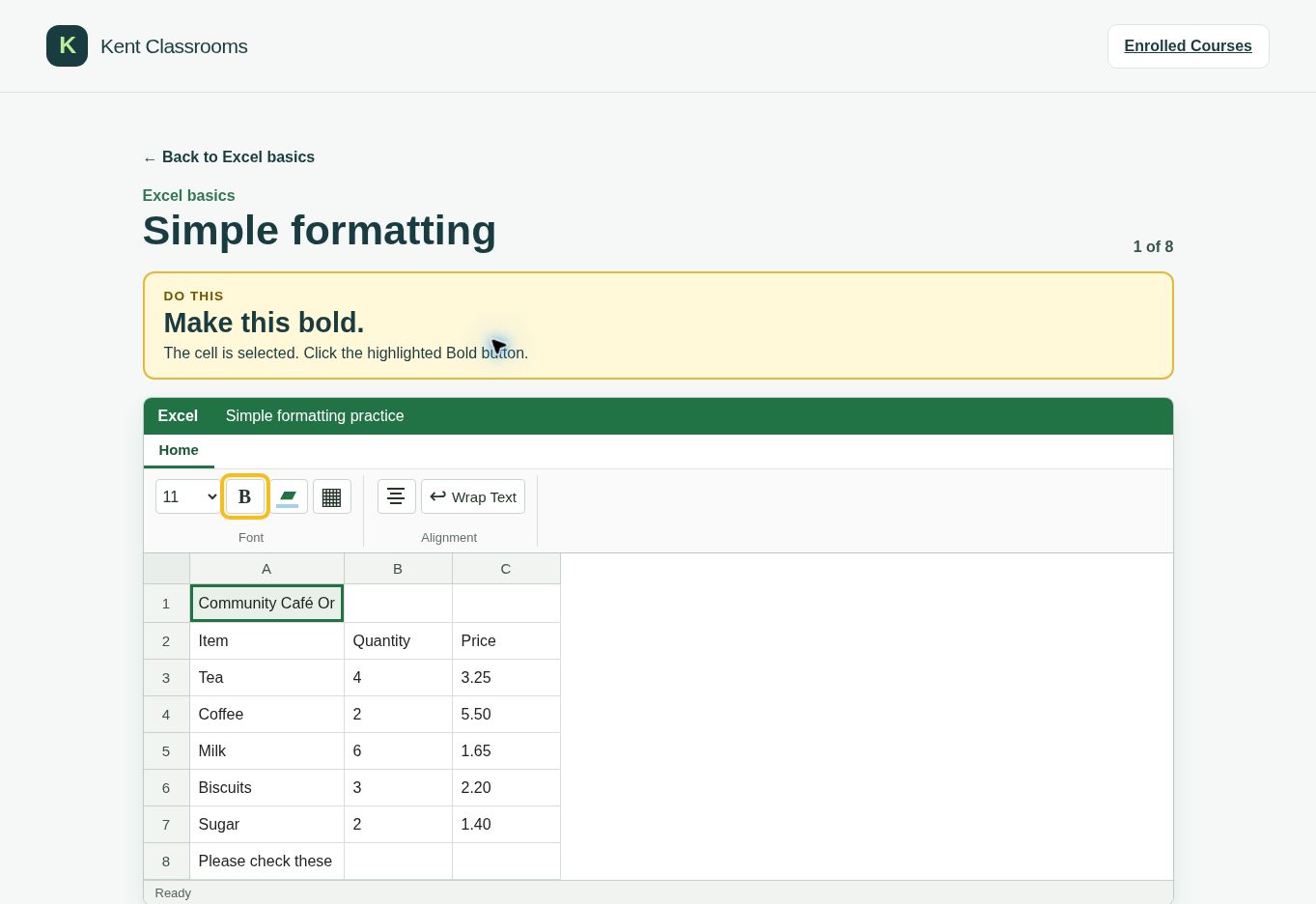1316x904 pixels.
Task: Select the "Please check these" cell
Action: pyautogui.click(x=266, y=862)
